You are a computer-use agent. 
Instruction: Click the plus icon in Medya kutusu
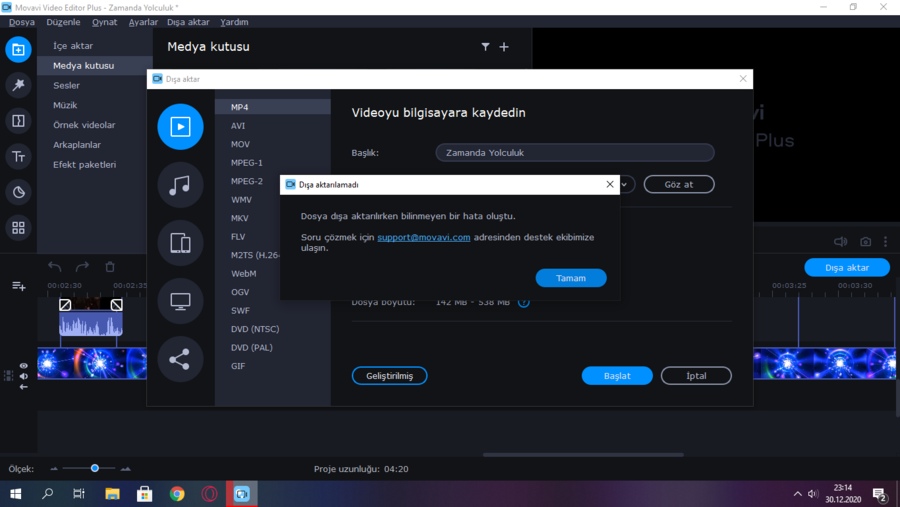(504, 47)
